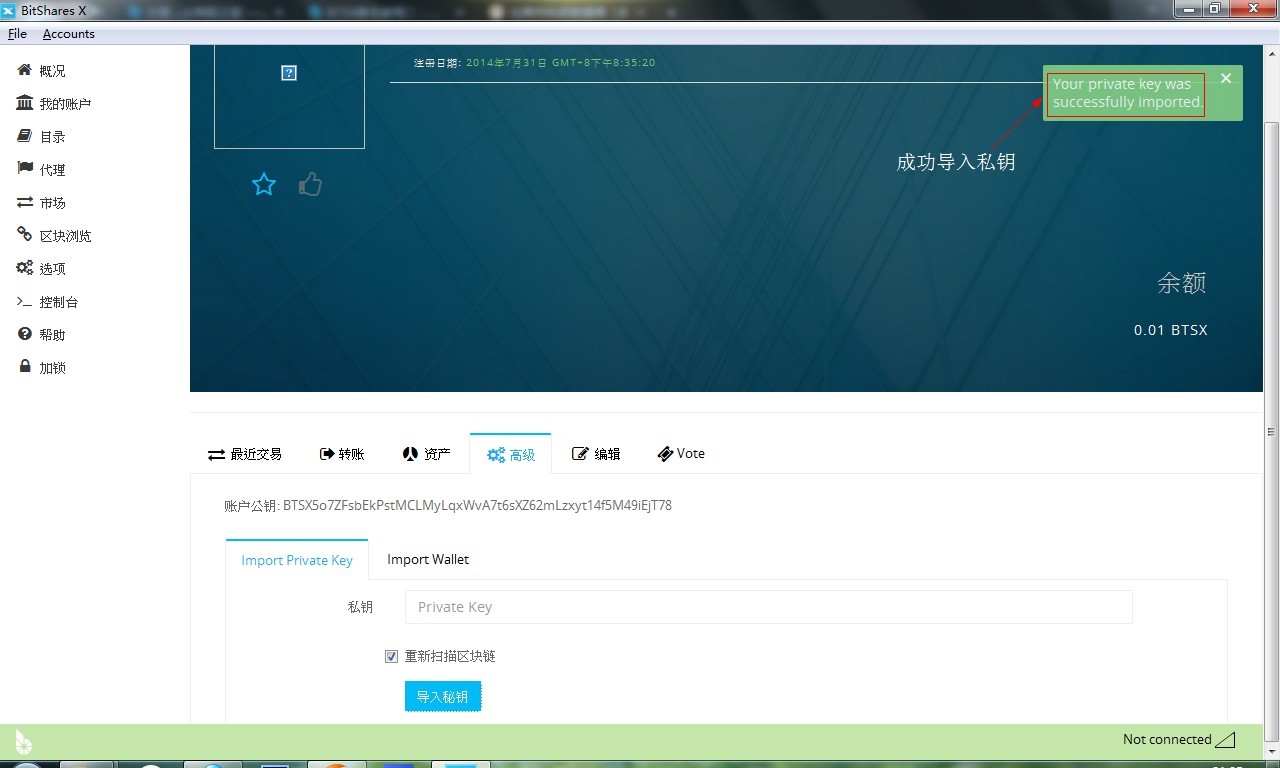Click the Not connected status text

point(1167,740)
